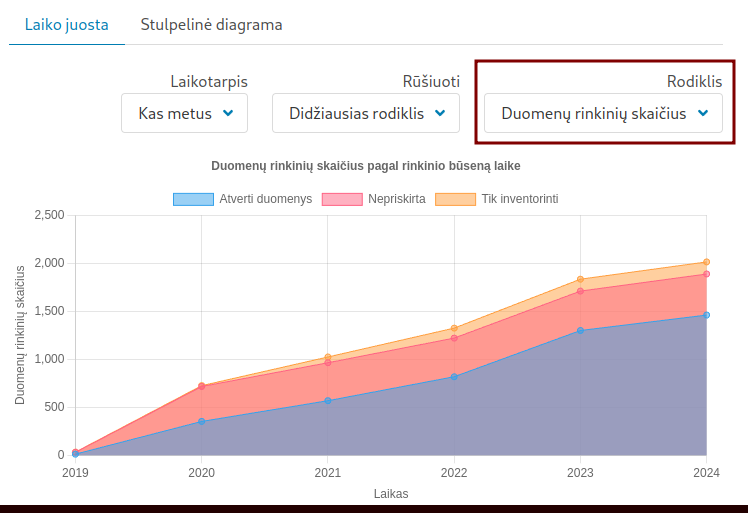Viewport: 748px width, 513px height.
Task: Click the Nepriskirta legend label
Action: click(x=397, y=199)
